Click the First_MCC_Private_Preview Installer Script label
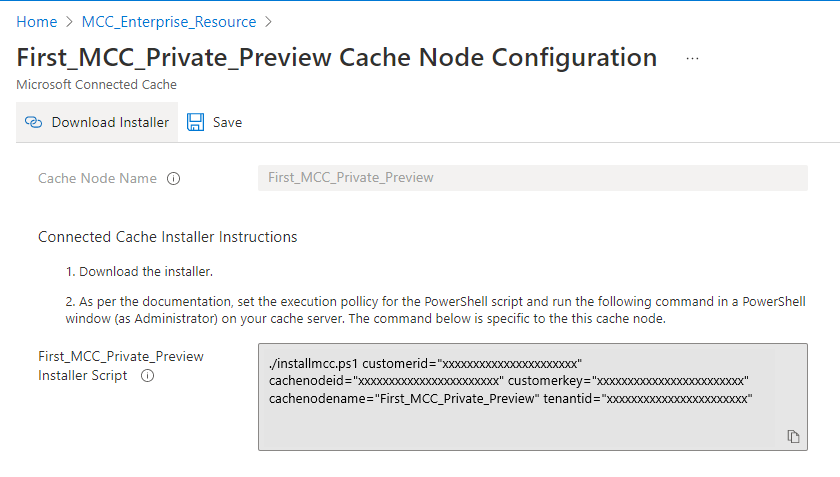Image resolution: width=840 pixels, height=477 pixels. pyautogui.click(x=120, y=366)
